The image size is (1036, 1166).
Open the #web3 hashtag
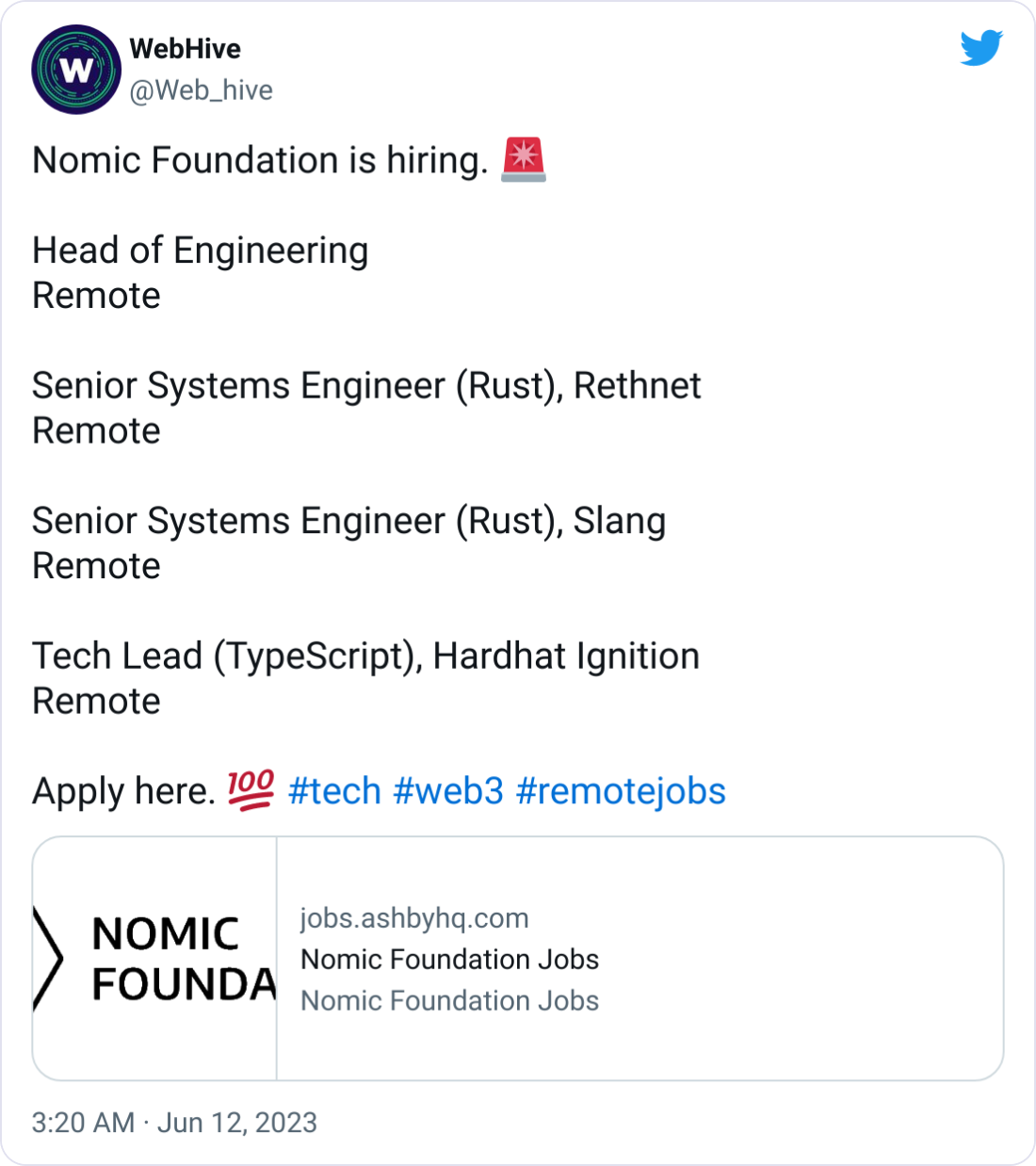[x=451, y=791]
